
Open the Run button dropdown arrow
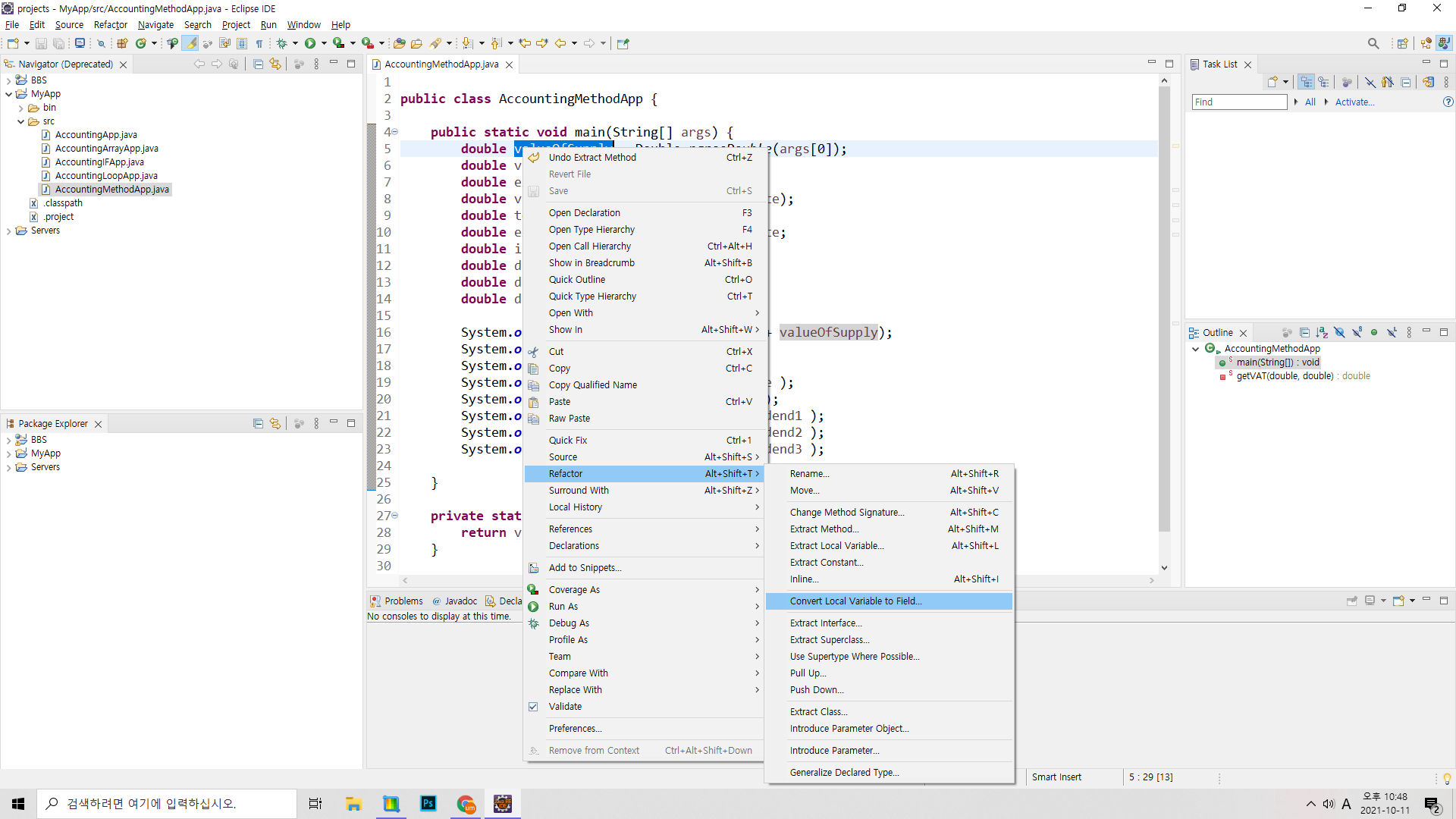point(324,43)
